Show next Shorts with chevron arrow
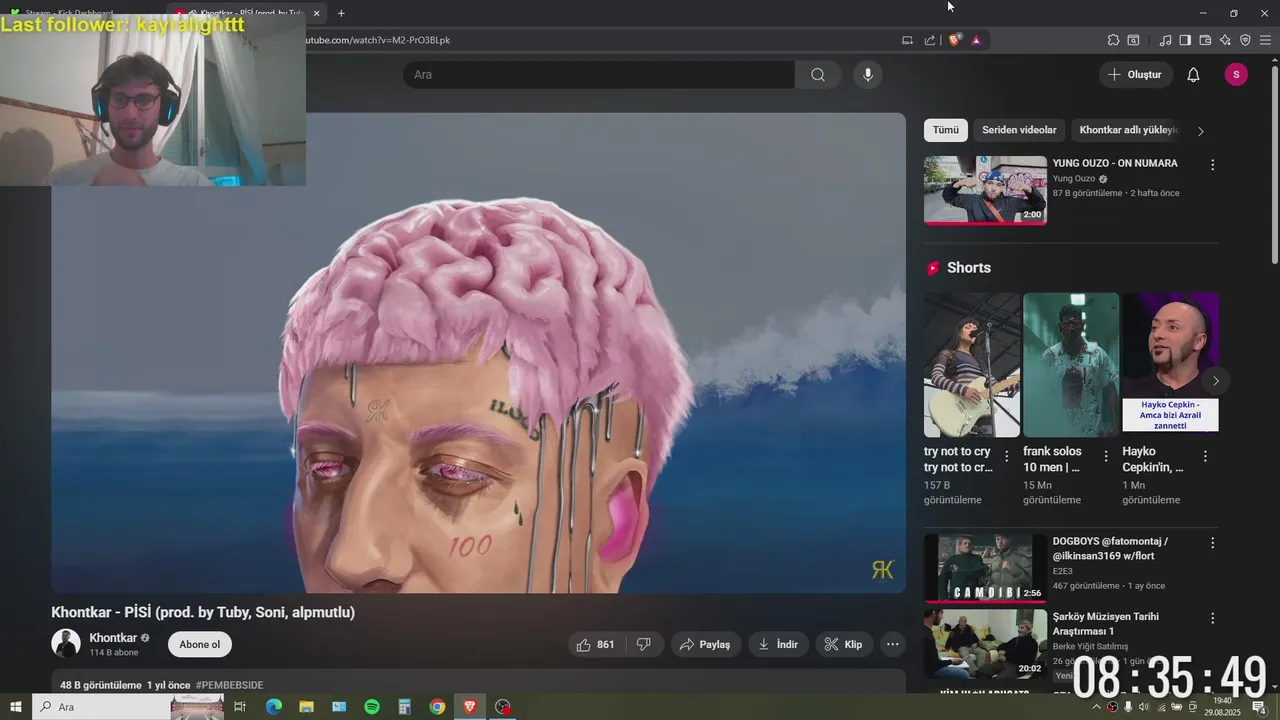 pos(1216,381)
